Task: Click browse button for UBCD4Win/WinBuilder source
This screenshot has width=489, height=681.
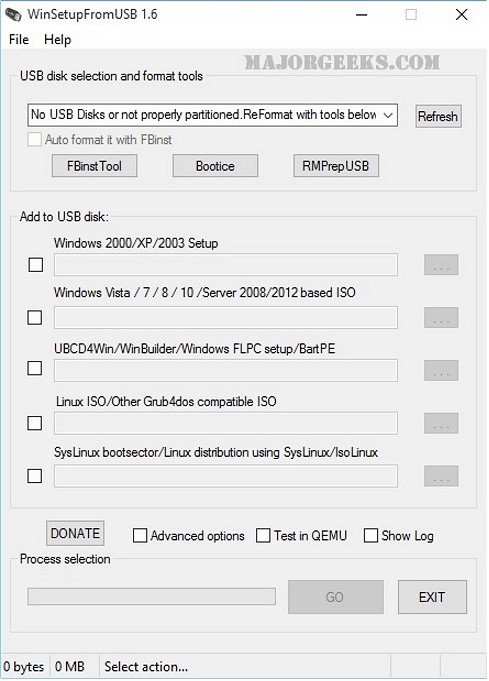Action: click(x=441, y=370)
